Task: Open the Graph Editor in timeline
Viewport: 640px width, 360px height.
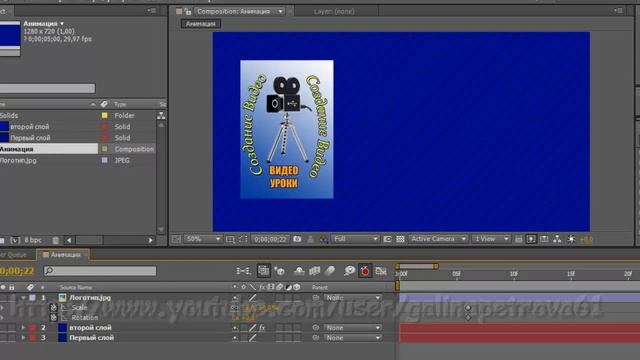Action: [380, 271]
